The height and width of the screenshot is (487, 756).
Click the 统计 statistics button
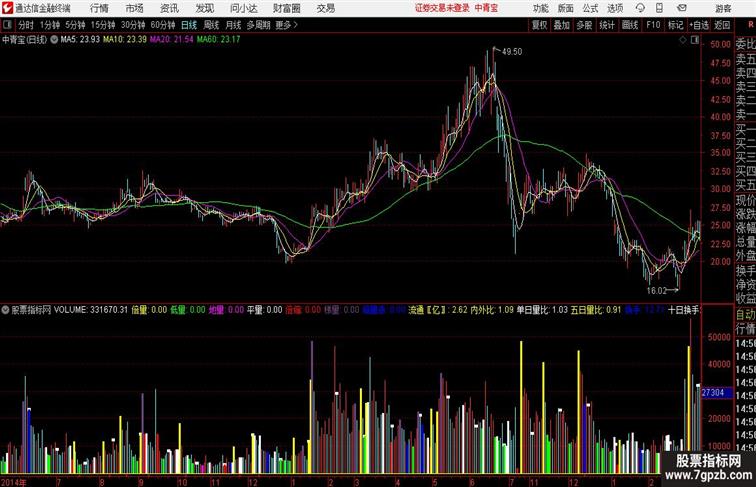pyautogui.click(x=607, y=25)
